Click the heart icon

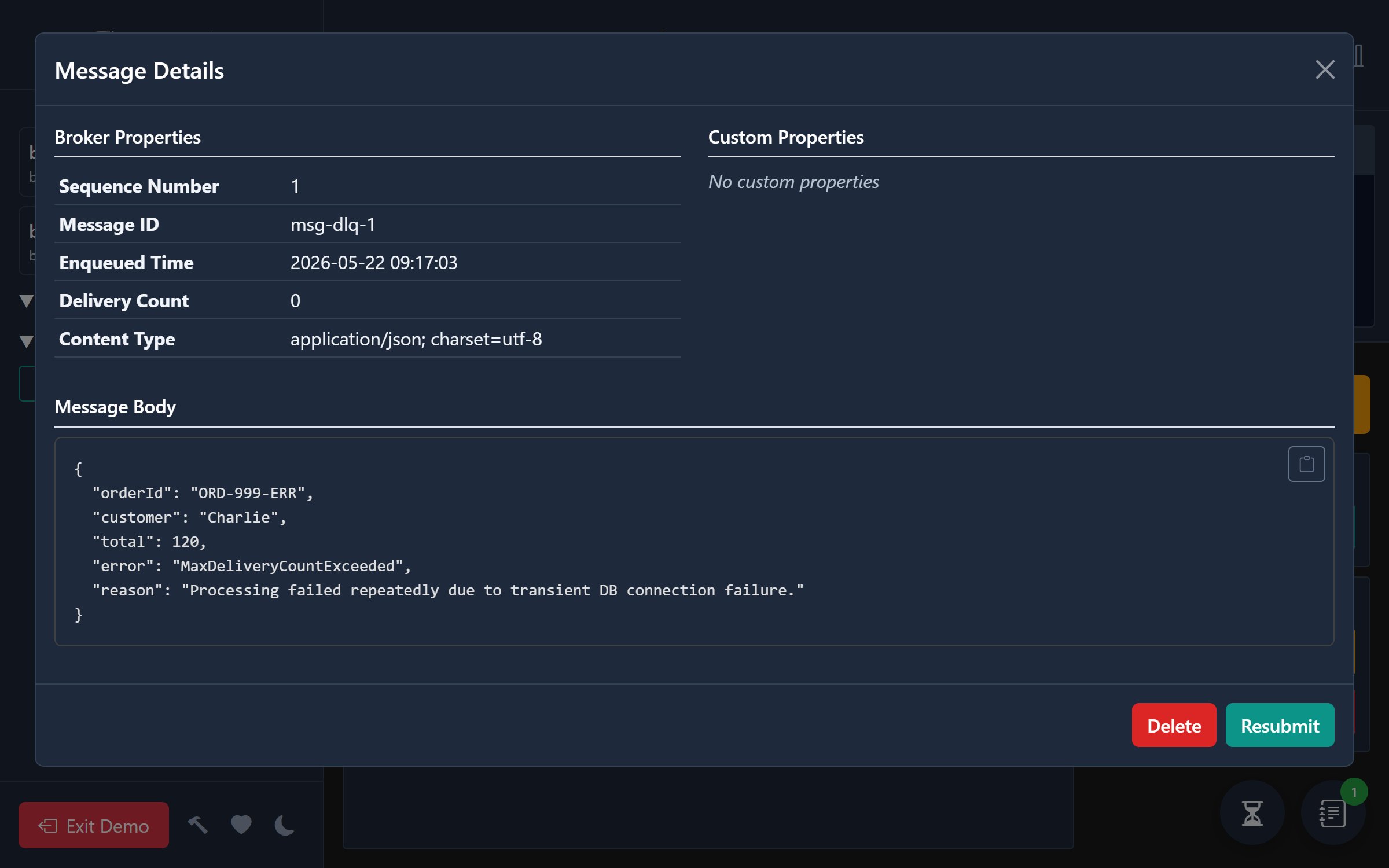(241, 825)
